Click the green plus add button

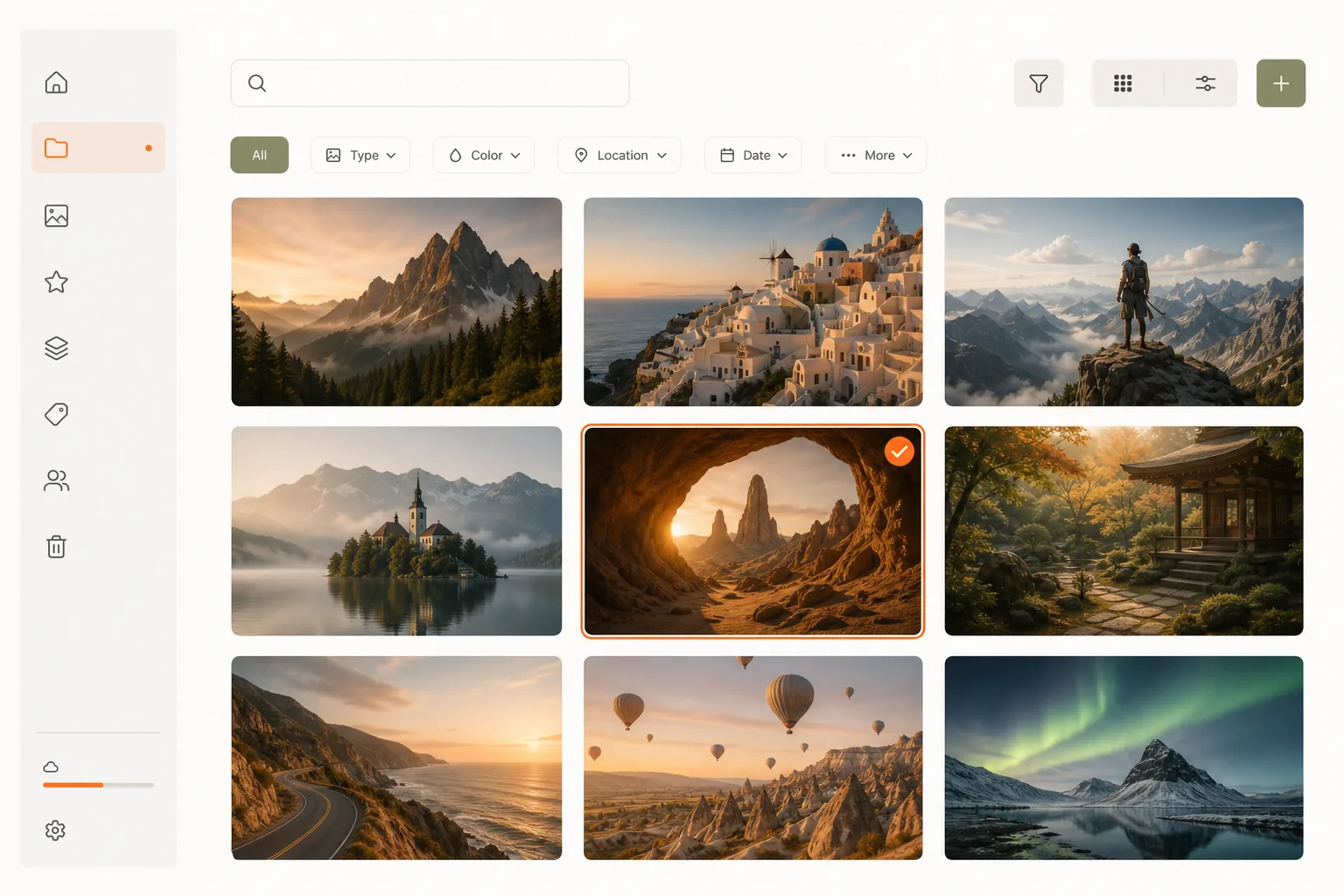[x=1281, y=83]
